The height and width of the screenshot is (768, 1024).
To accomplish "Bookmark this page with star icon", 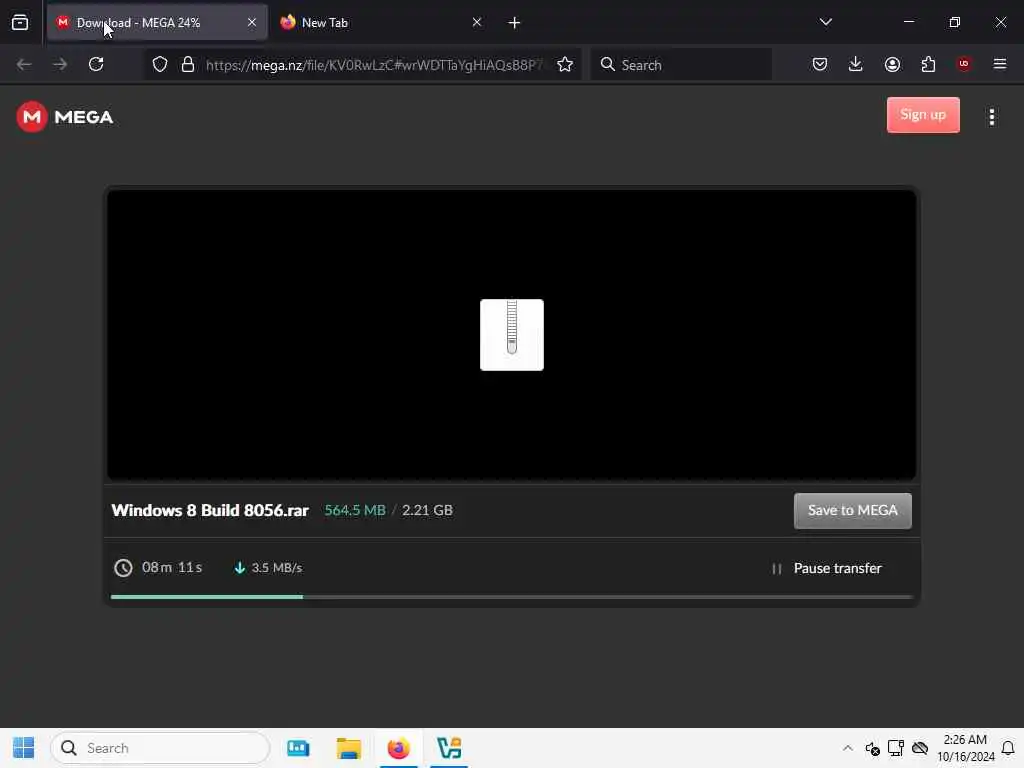I will click(x=565, y=64).
